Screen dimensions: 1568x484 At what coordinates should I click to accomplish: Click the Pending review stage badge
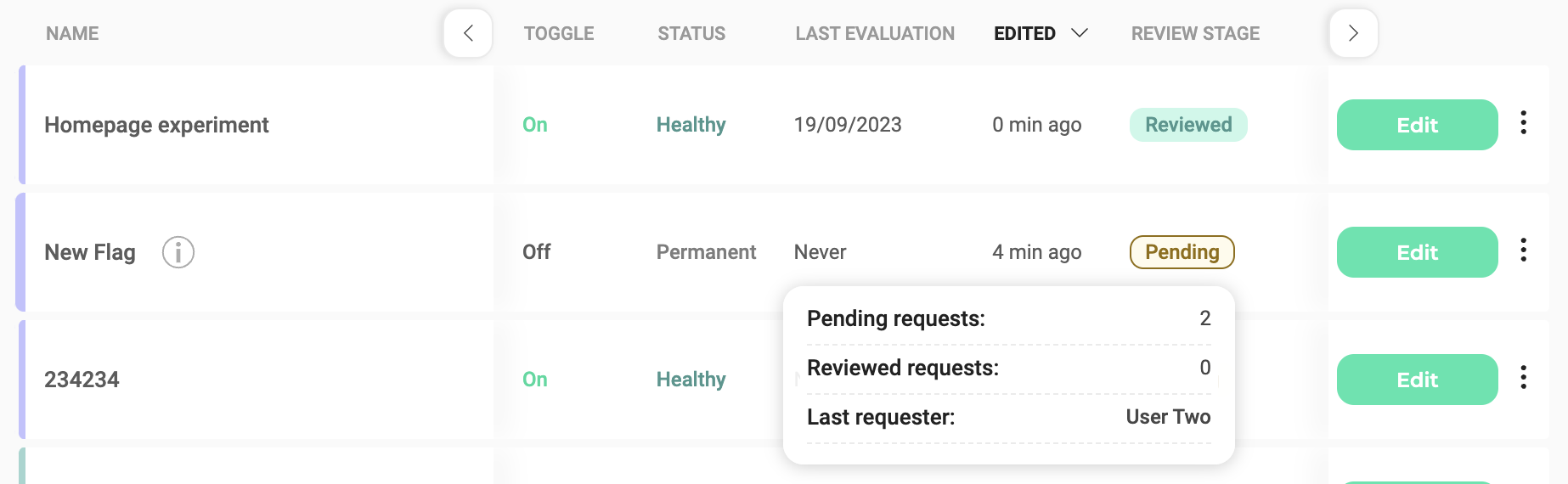click(1182, 252)
